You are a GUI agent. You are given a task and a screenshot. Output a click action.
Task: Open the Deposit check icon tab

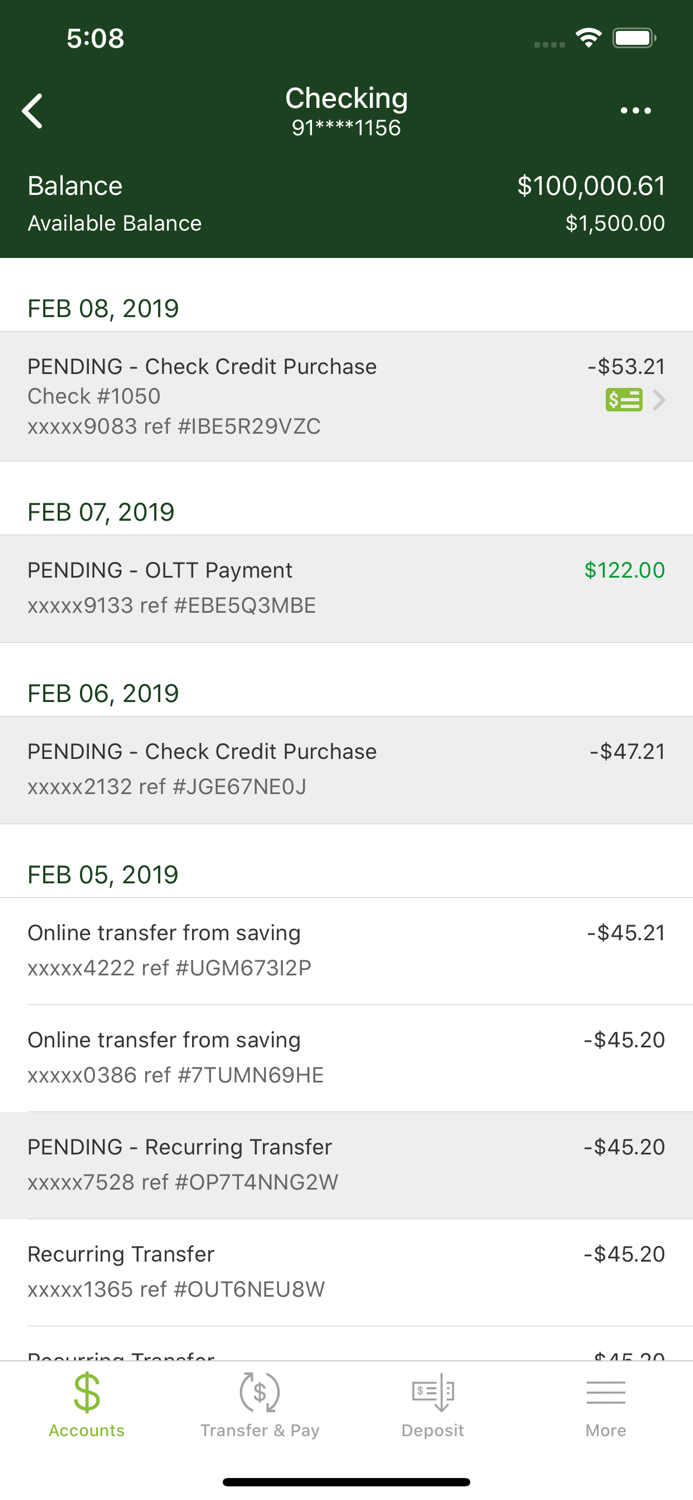click(433, 1405)
